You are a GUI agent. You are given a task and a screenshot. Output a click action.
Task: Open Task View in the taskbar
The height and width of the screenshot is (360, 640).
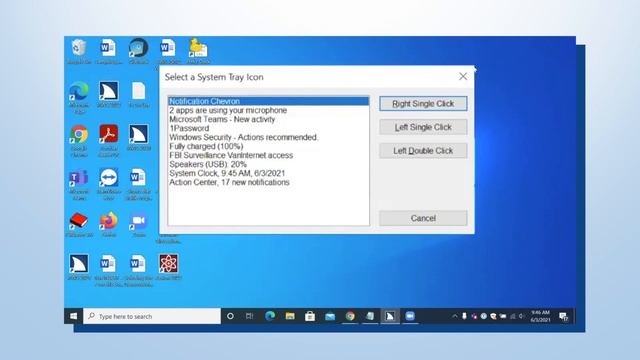click(249, 316)
